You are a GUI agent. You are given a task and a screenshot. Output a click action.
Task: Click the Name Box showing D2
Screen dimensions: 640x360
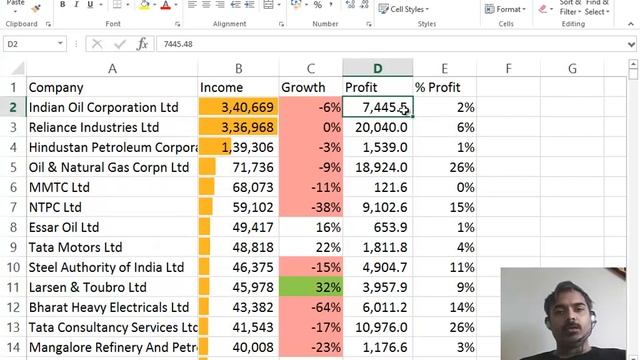pos(29,44)
